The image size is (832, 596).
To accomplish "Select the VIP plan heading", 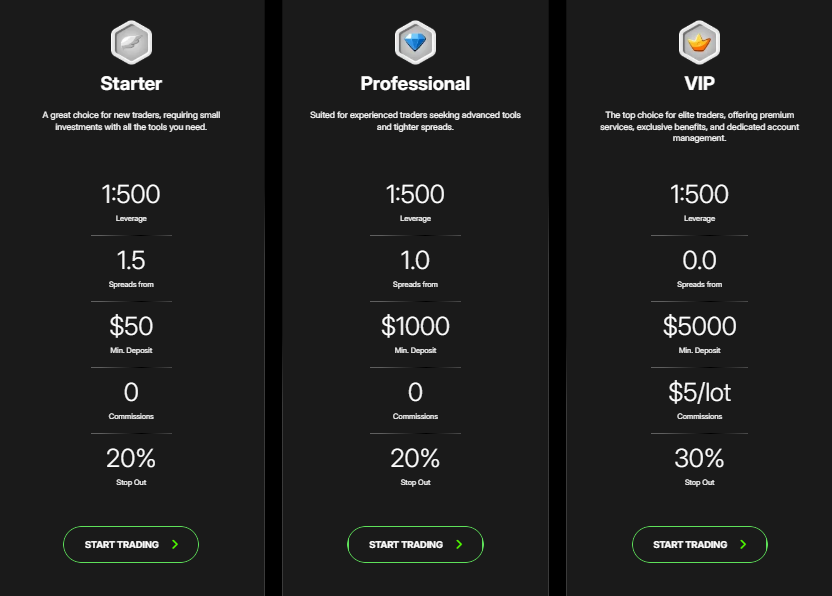I will 699,83.
